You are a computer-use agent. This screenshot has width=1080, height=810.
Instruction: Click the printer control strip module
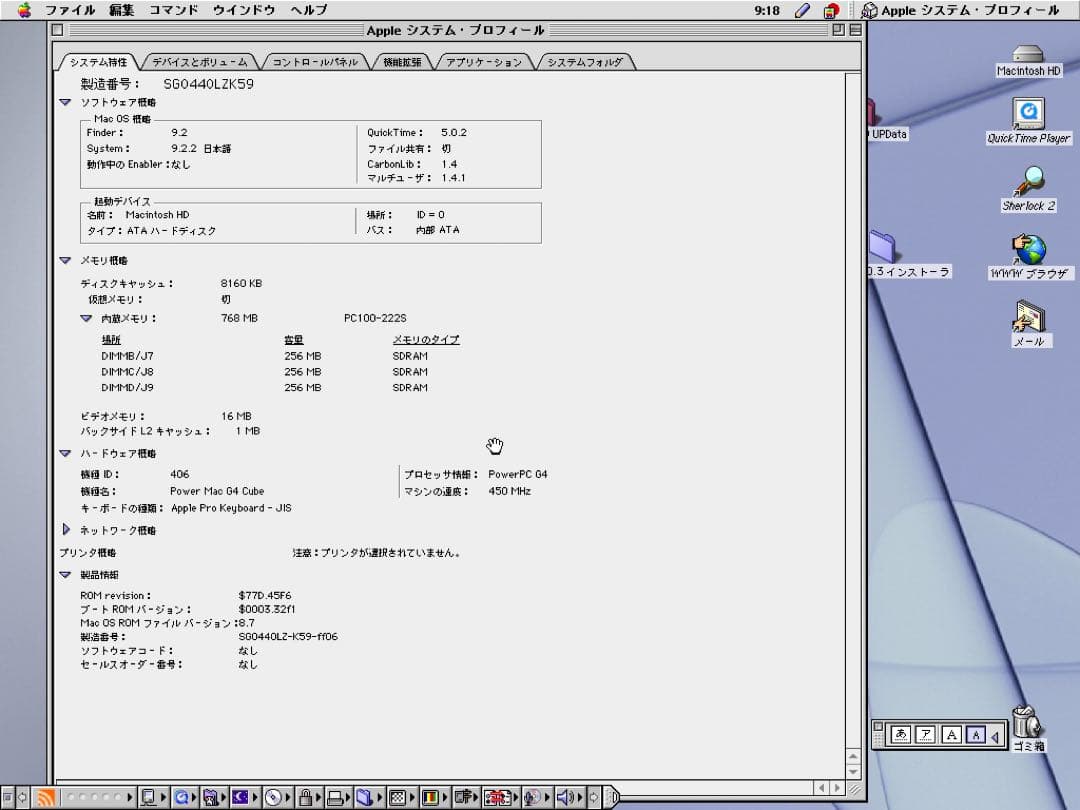click(336, 797)
